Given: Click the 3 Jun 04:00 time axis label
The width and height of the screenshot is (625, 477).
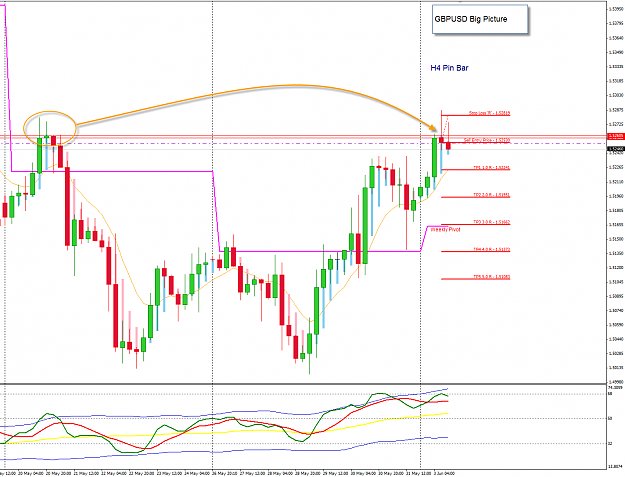Looking at the screenshot, I should [x=445, y=473].
